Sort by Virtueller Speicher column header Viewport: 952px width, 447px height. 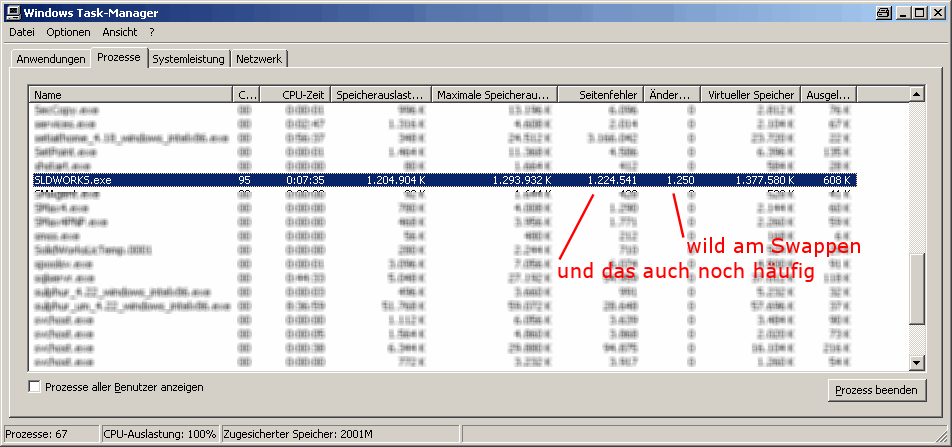(x=750, y=95)
